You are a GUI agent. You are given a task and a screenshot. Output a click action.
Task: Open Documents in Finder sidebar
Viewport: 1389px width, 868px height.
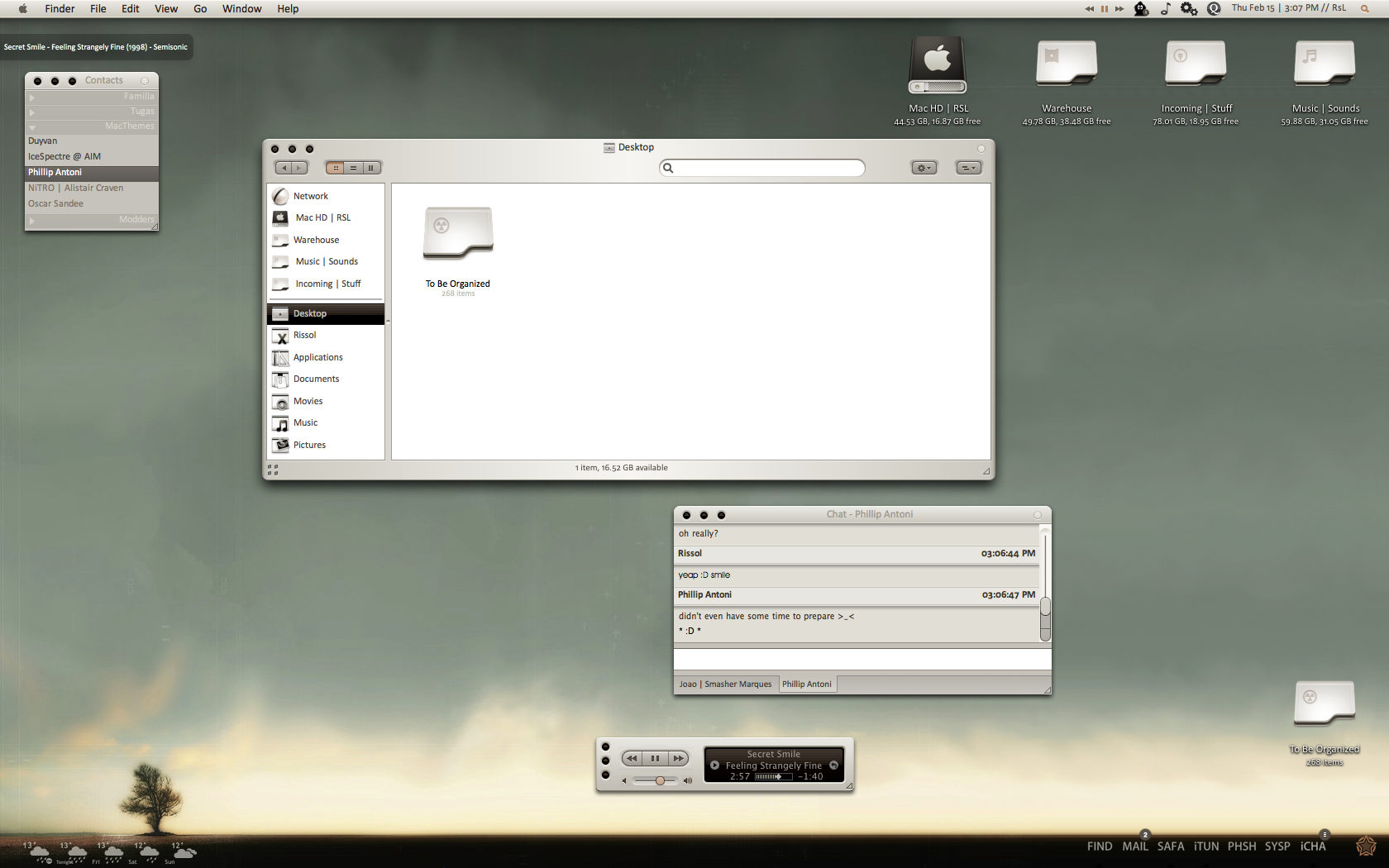coord(327,379)
